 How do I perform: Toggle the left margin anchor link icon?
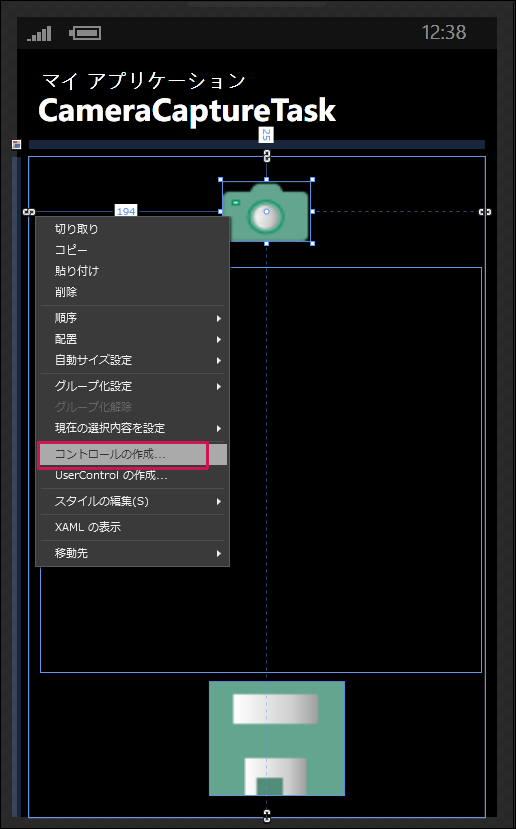pyautogui.click(x=29, y=211)
